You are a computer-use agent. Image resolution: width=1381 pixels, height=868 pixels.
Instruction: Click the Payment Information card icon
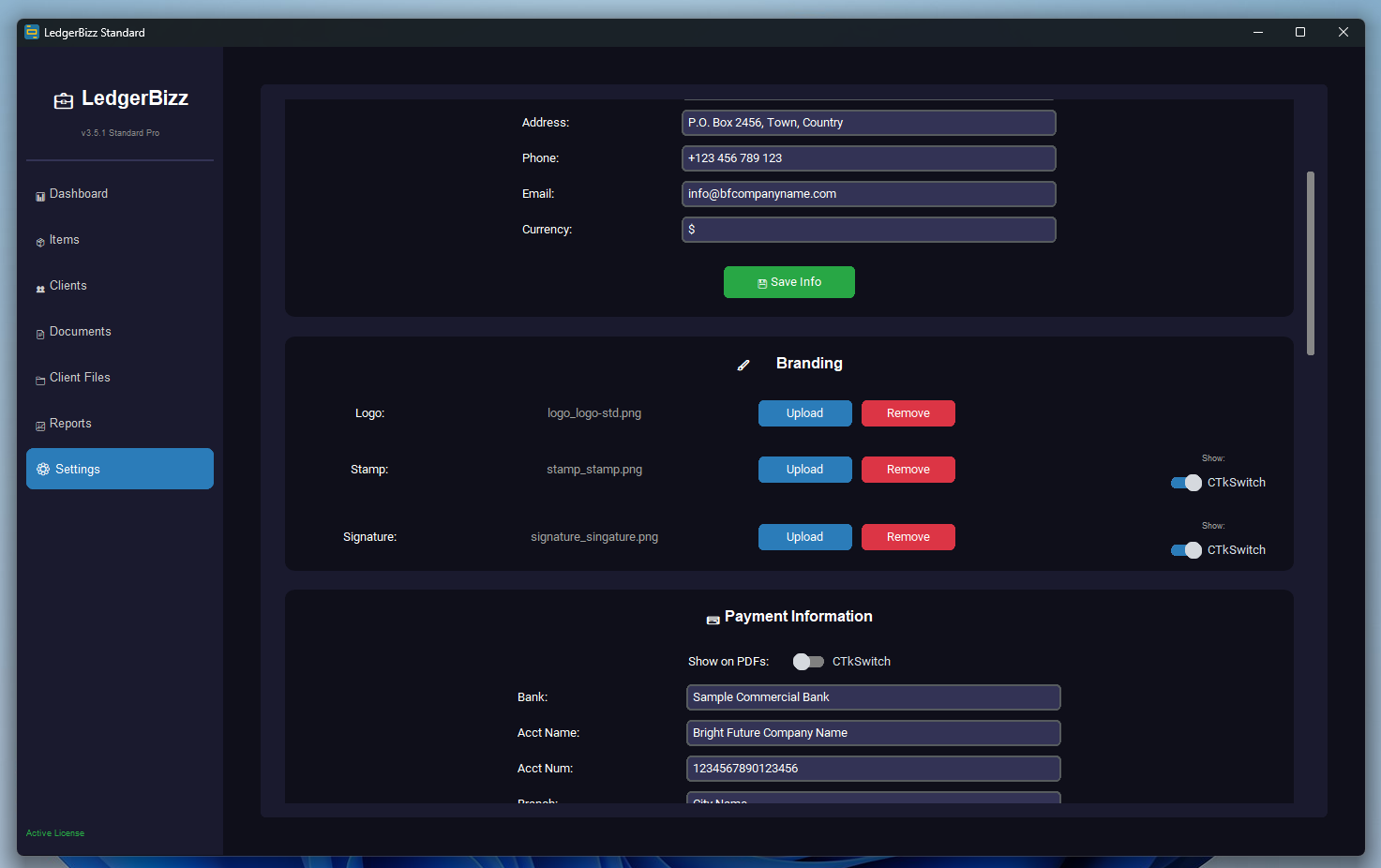[x=713, y=620]
